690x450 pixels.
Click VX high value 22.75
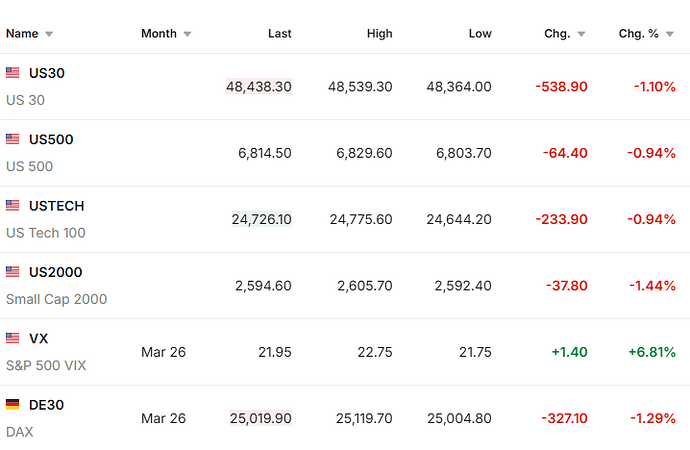375,352
